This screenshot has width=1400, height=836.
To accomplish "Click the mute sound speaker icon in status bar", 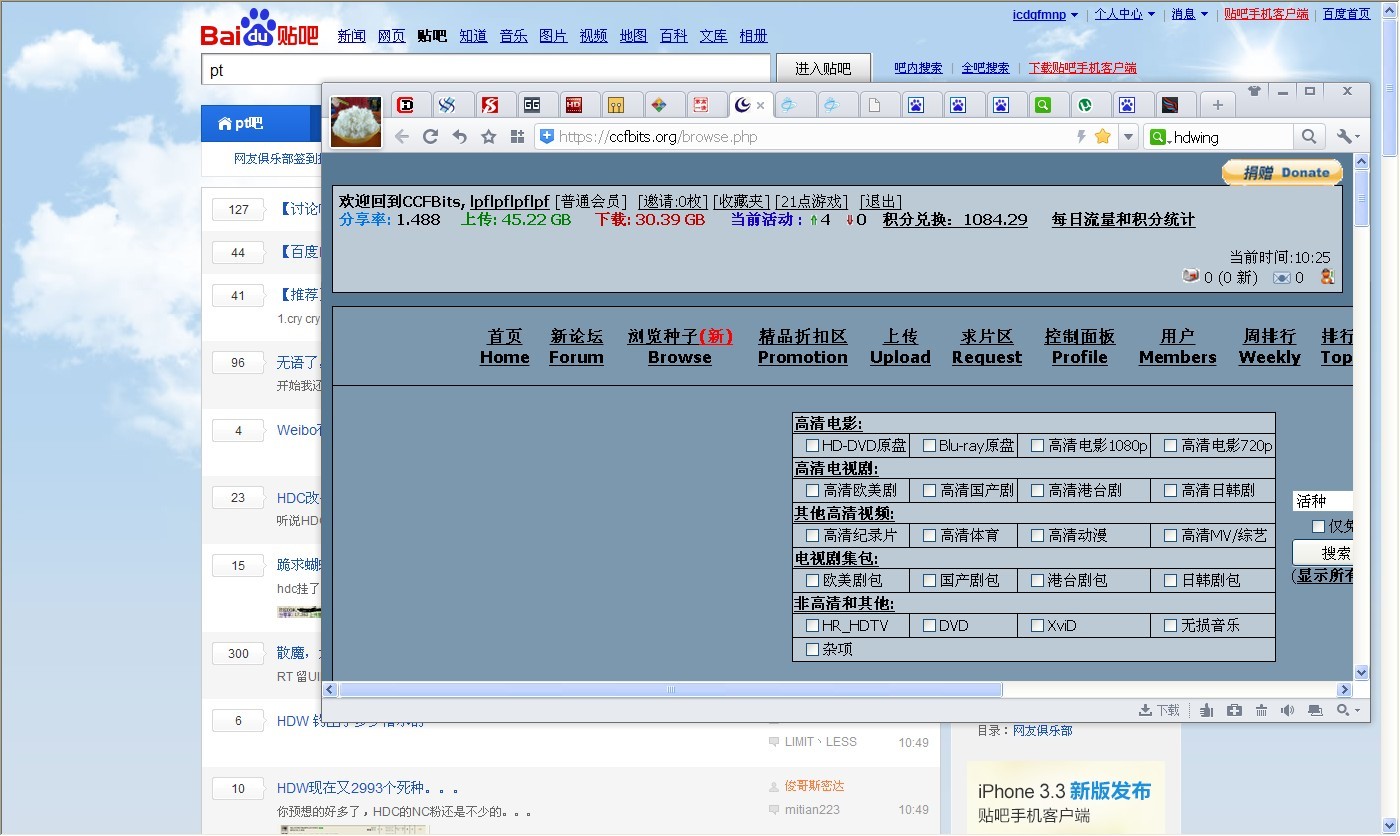I will (x=1288, y=710).
